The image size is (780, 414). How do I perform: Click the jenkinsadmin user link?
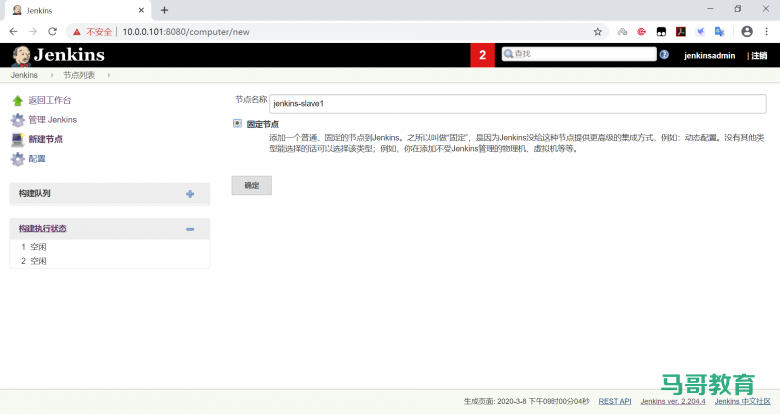click(709, 56)
